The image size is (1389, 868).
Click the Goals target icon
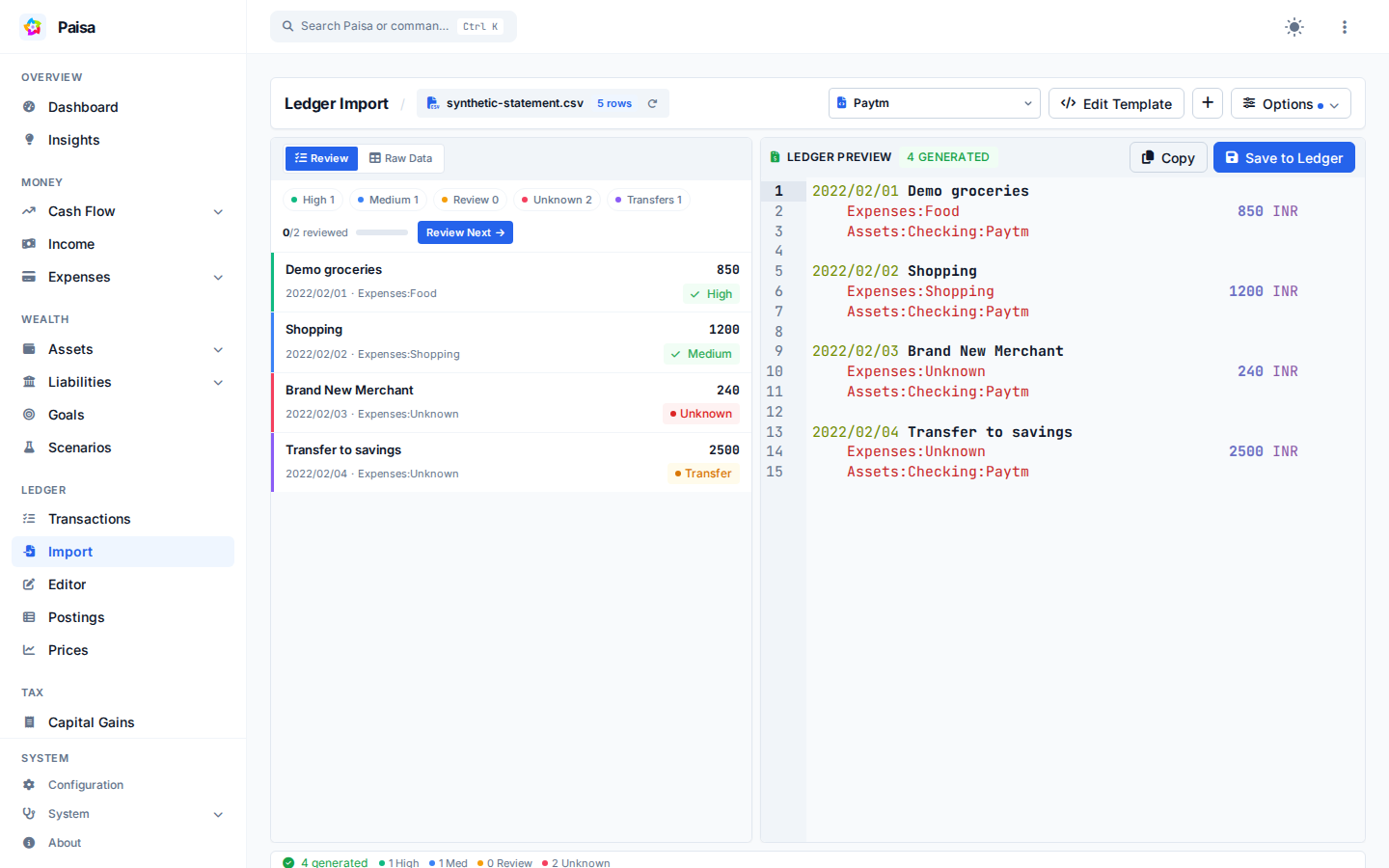(x=29, y=415)
